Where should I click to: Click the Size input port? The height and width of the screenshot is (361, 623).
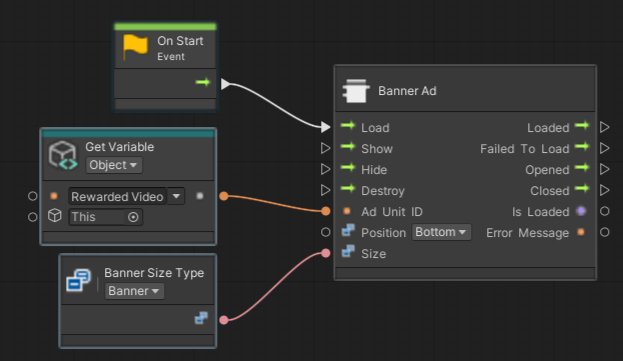(x=325, y=253)
